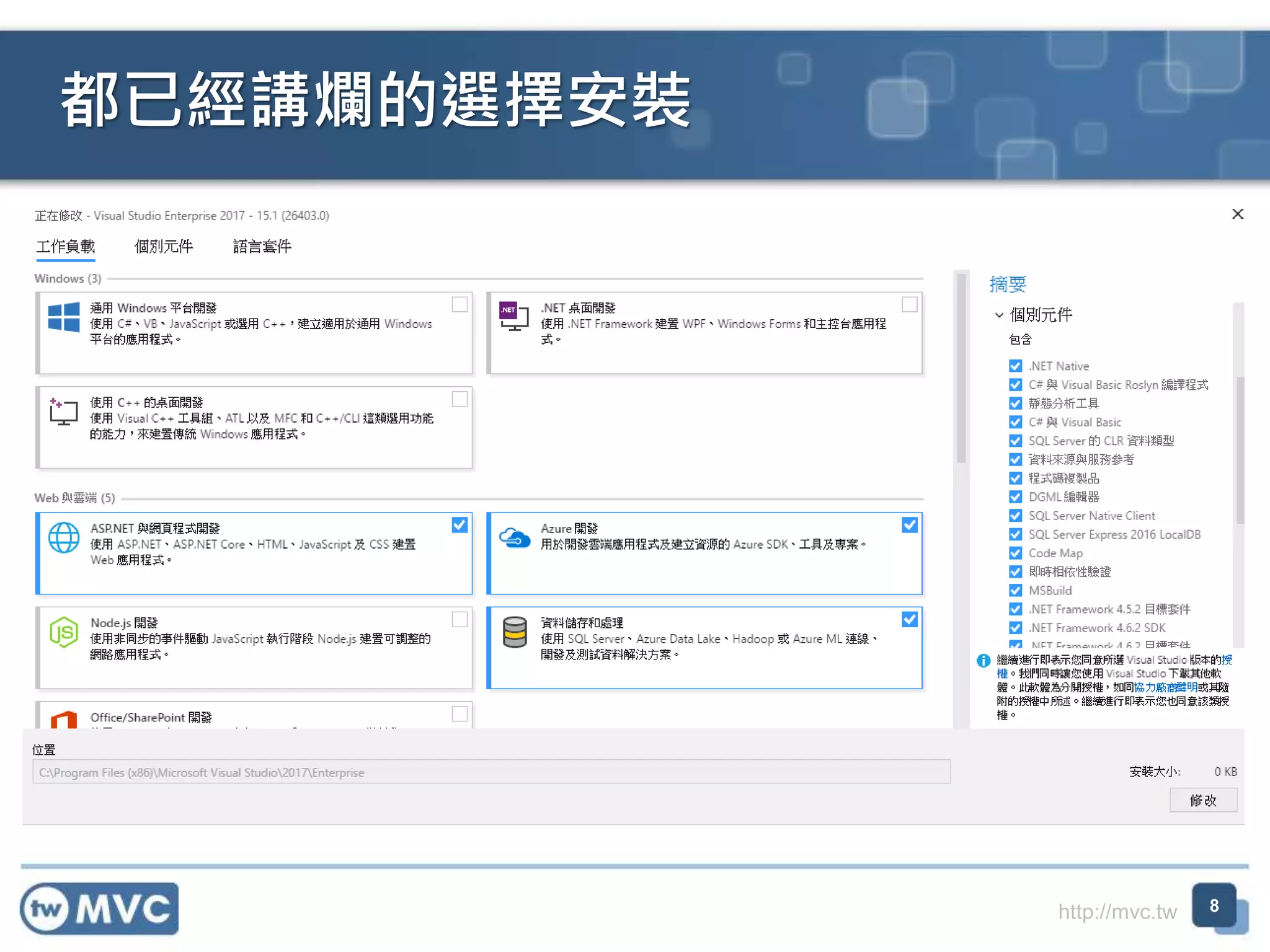Click the twMVC logo
1270x952 pixels.
tap(99, 909)
